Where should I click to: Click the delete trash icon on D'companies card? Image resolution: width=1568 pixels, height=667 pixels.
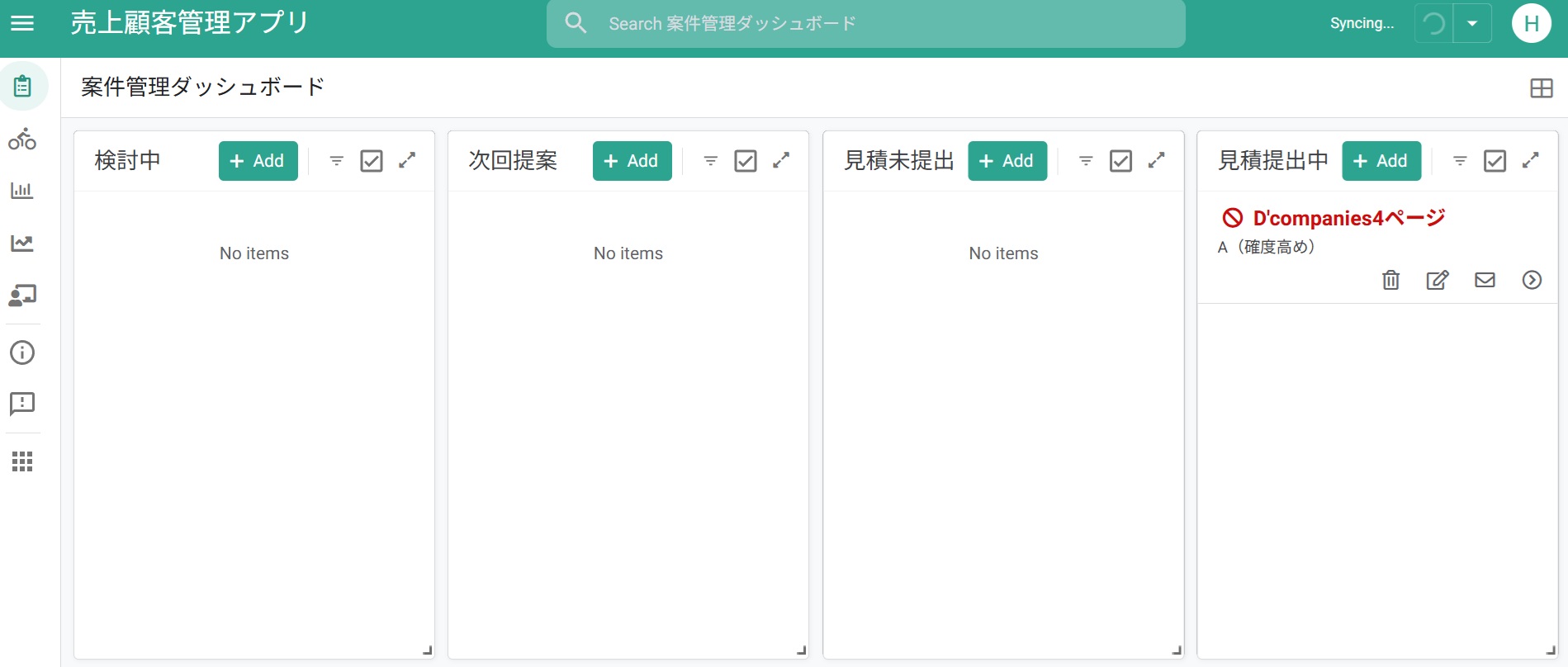[x=1390, y=281]
